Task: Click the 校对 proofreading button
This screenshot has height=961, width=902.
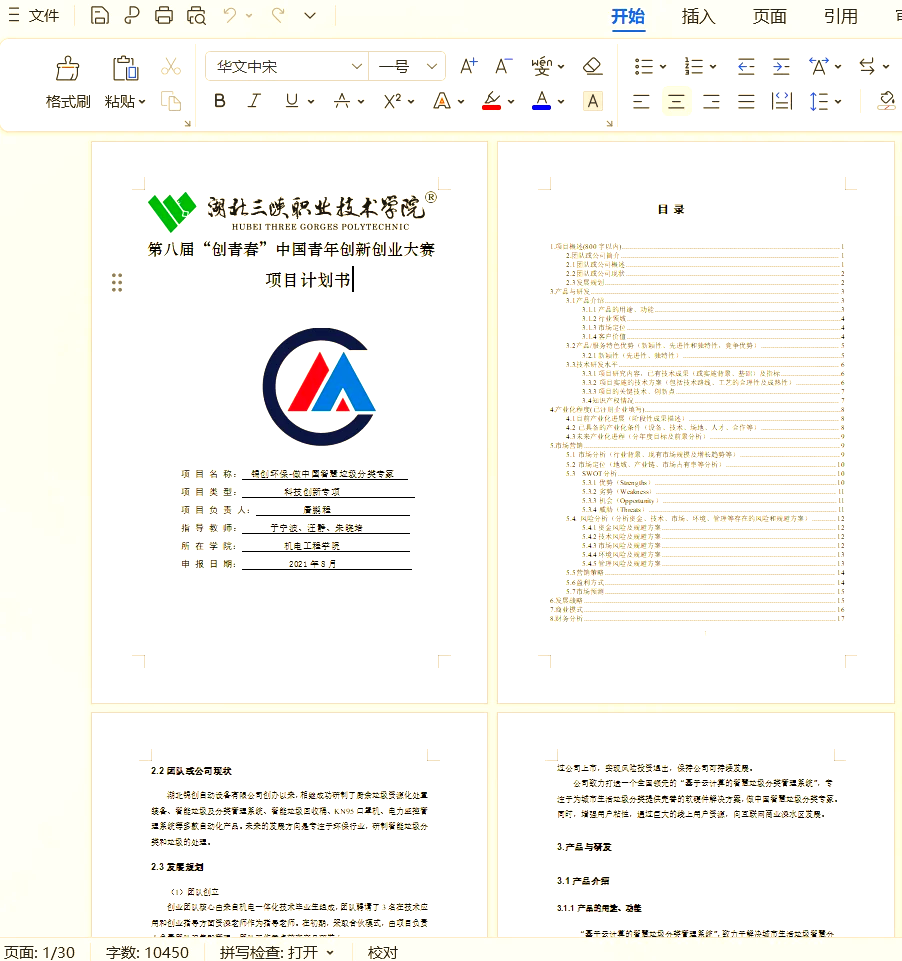Action: click(383, 952)
